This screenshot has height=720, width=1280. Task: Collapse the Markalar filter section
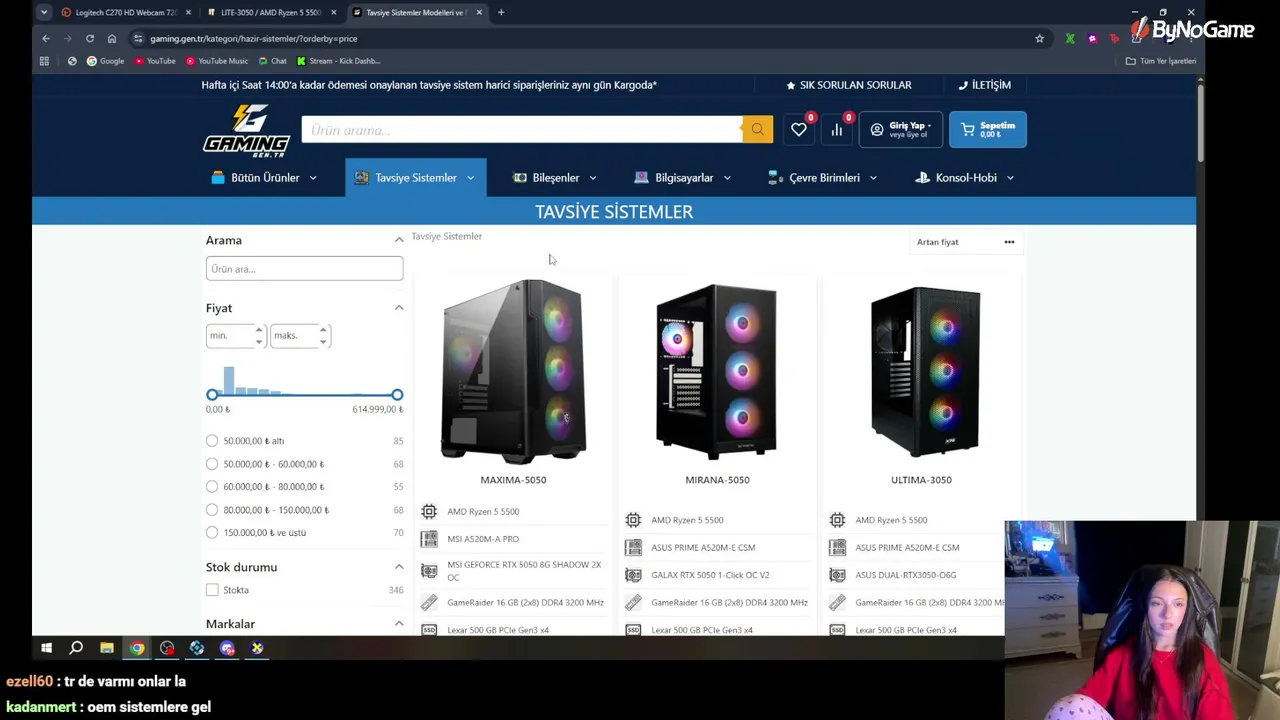tap(399, 624)
